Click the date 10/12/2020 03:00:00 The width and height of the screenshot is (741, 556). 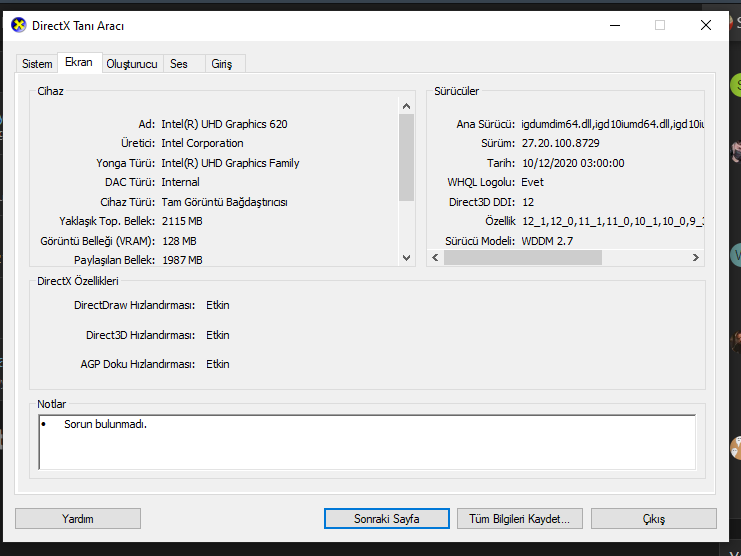click(573, 163)
